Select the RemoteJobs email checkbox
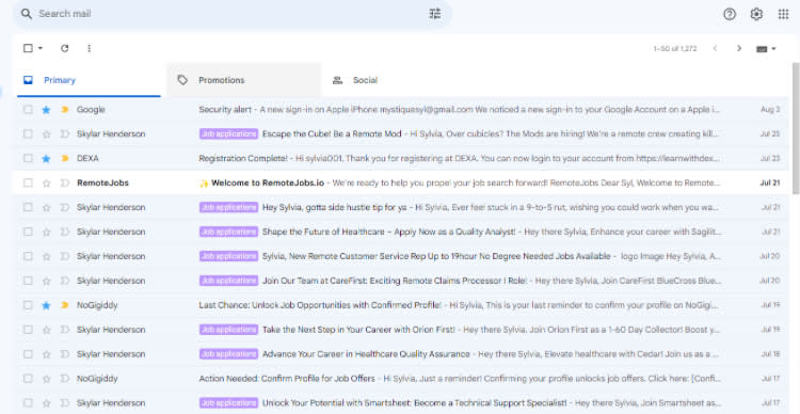The image size is (800, 414). point(28,183)
